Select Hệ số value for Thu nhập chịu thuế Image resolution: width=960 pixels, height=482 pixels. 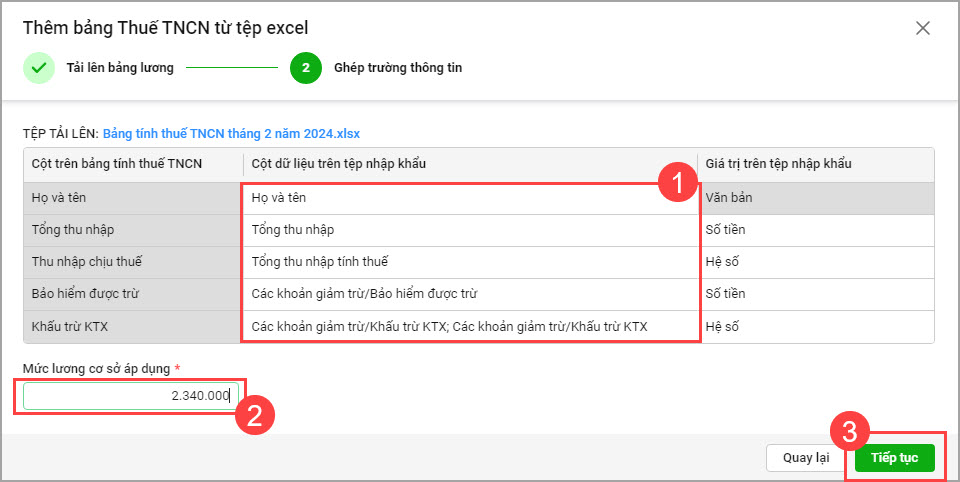723,262
